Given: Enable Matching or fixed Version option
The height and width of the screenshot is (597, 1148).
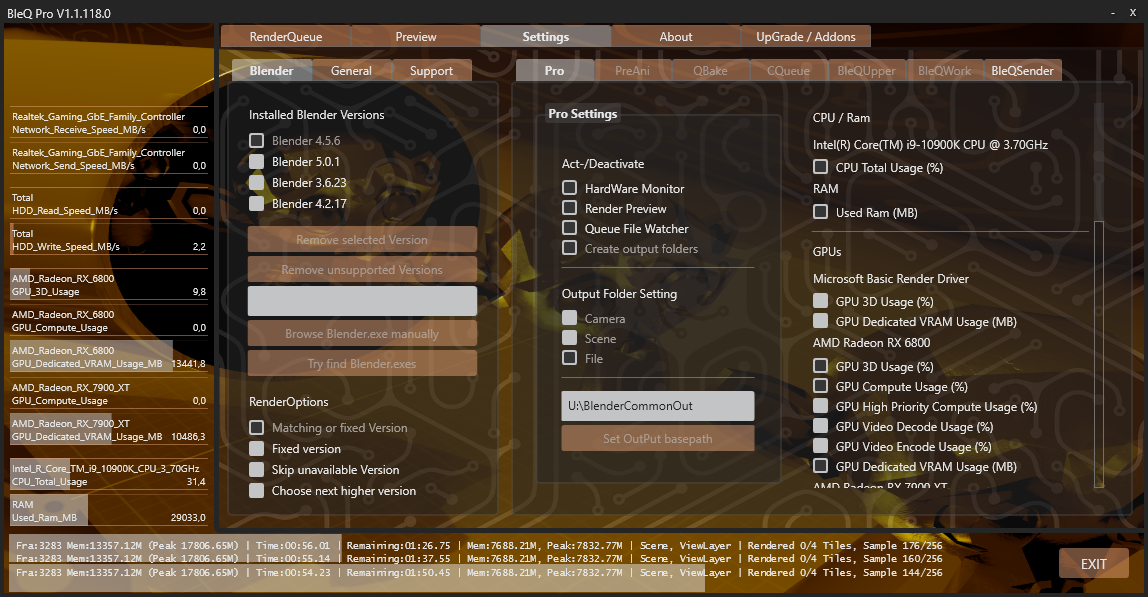Looking at the screenshot, I should (256, 427).
